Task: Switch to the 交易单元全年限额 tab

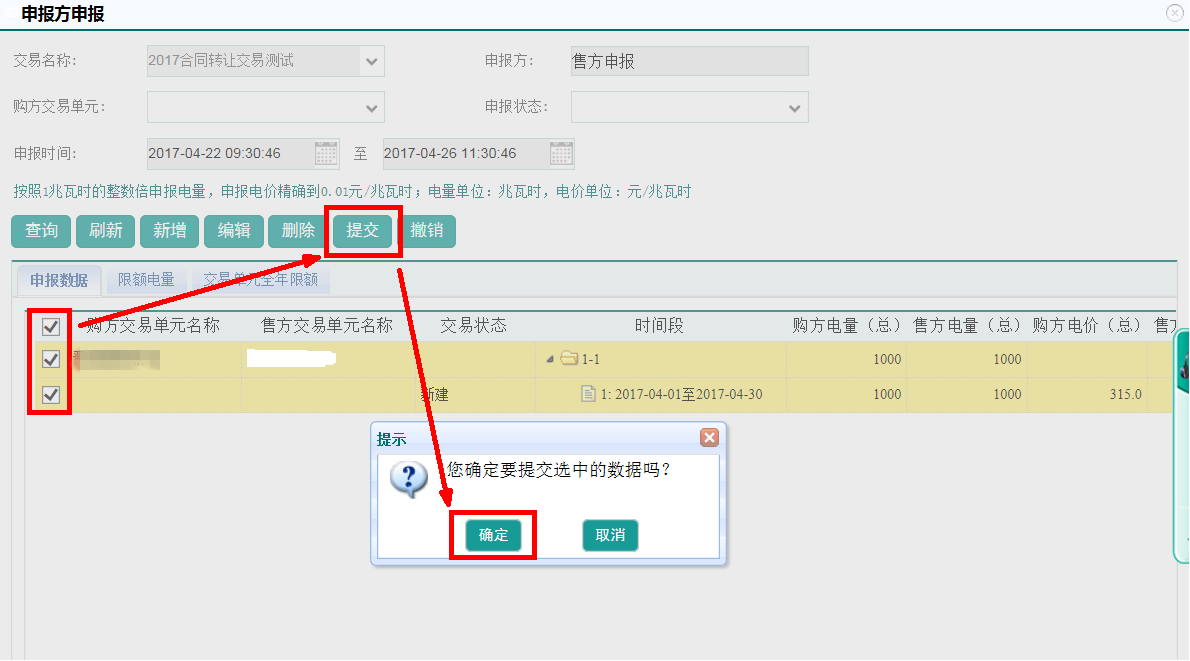Action: tap(261, 280)
